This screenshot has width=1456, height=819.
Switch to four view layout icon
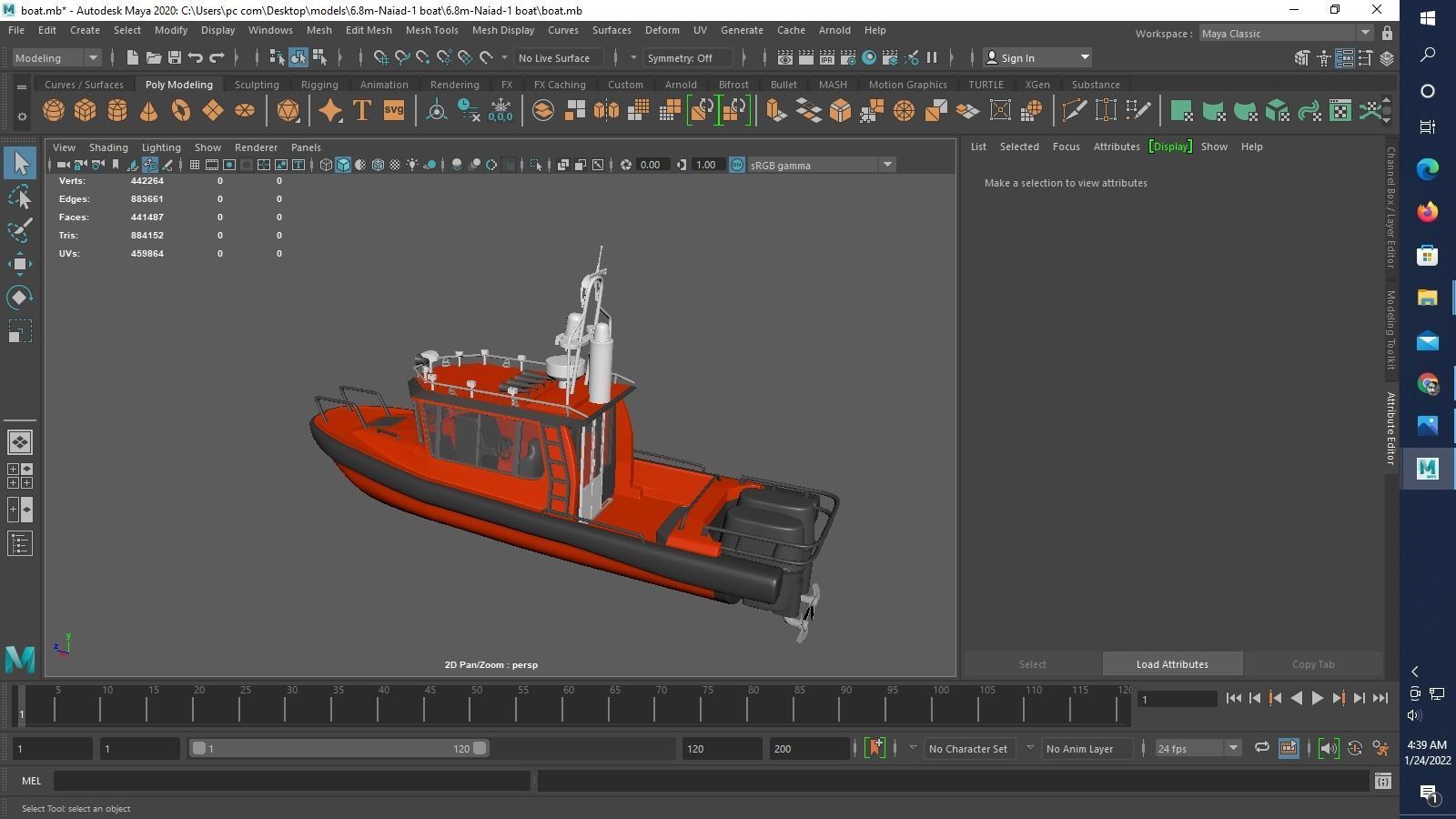(x=20, y=475)
